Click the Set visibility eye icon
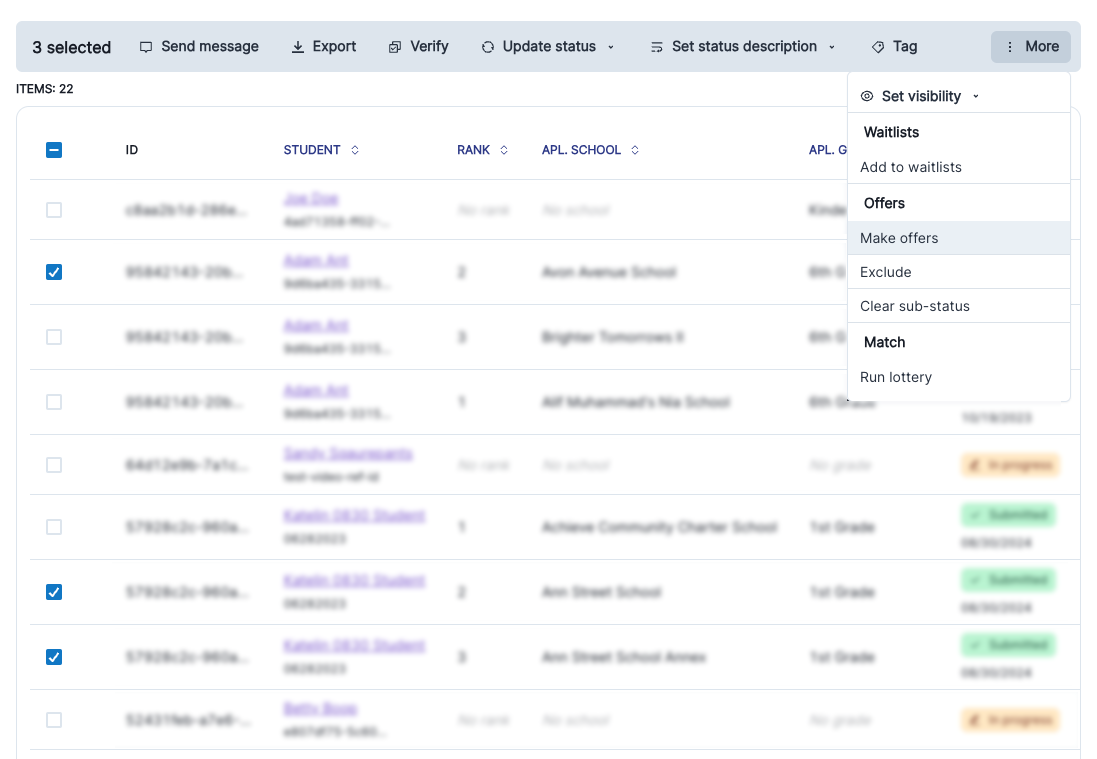The height and width of the screenshot is (759, 1097). 866,96
